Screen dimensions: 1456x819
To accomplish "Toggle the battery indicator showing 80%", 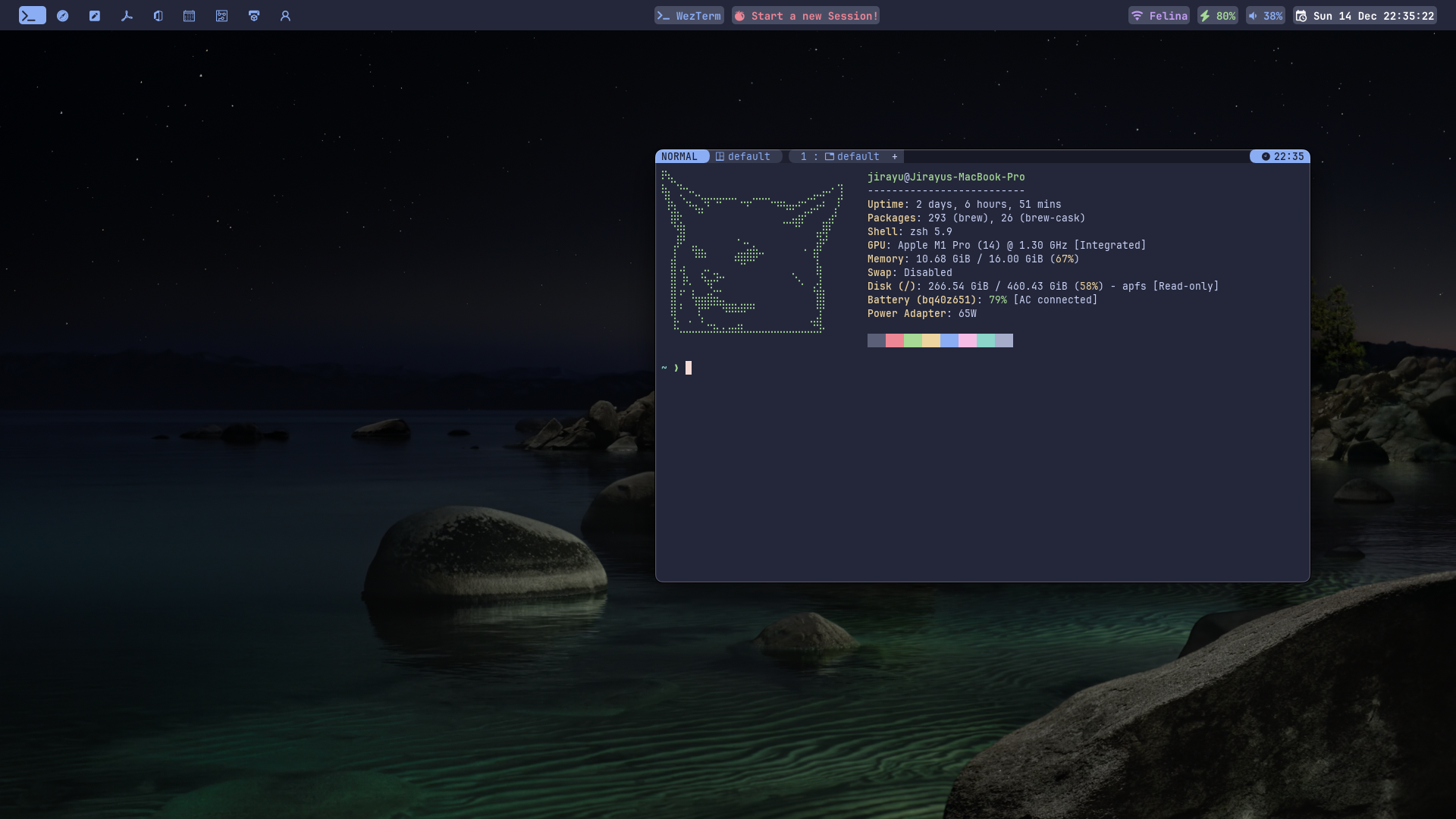I will point(1217,15).
